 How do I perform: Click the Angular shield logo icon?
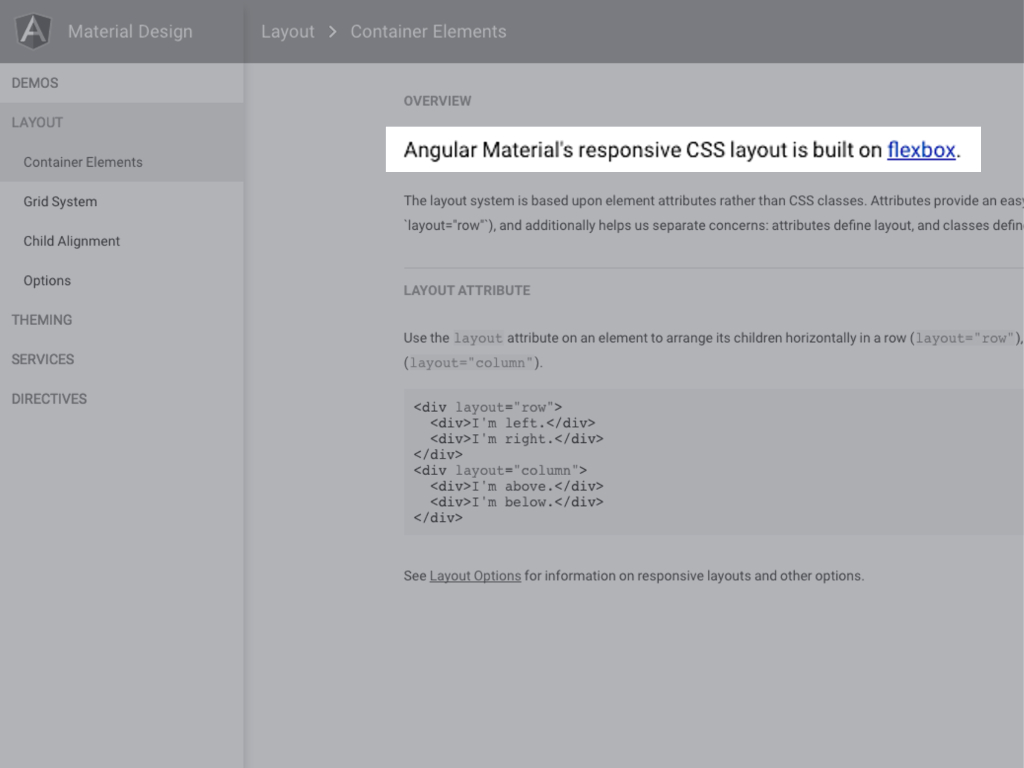(33, 31)
